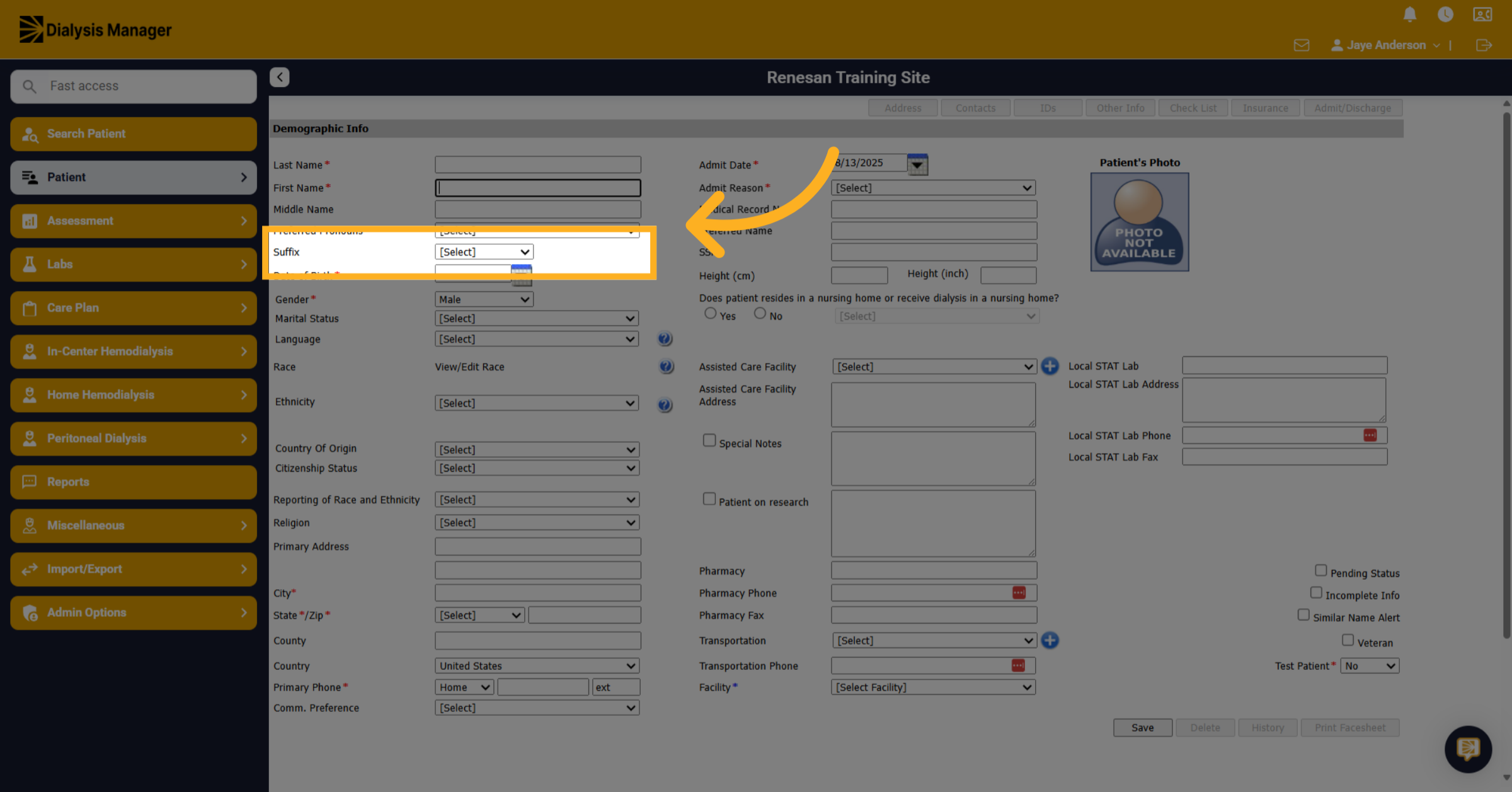Expand the Select Facility dropdown
Viewport: 1512px width, 792px height.
coord(933,687)
